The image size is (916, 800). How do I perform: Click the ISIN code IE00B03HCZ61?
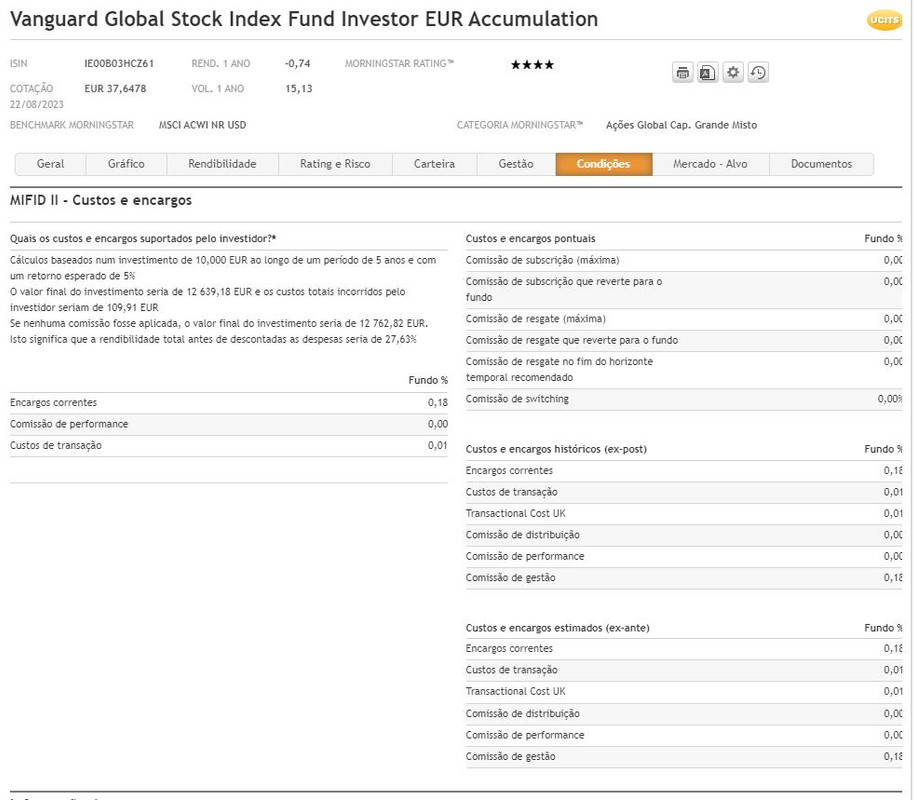119,64
